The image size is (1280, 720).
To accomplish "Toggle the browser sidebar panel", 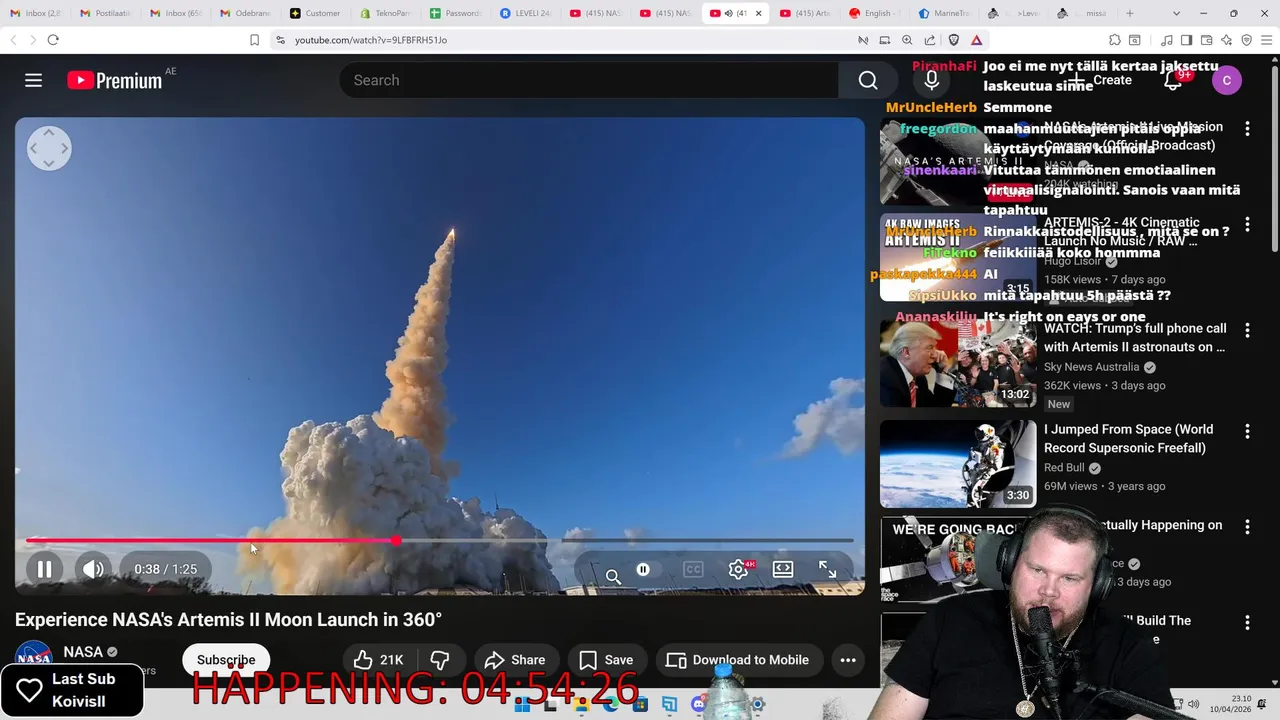I will click(x=1186, y=40).
